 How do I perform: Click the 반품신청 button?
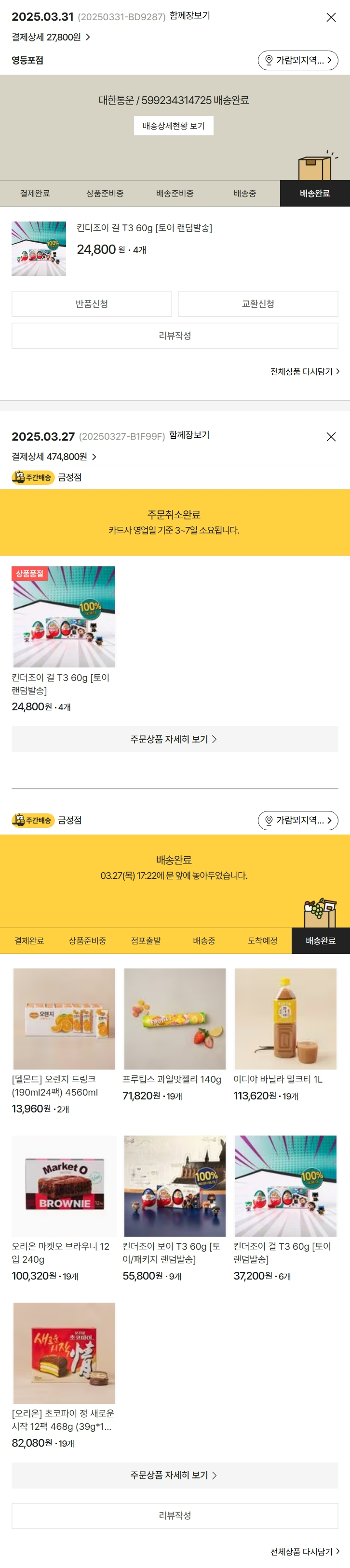coord(92,304)
